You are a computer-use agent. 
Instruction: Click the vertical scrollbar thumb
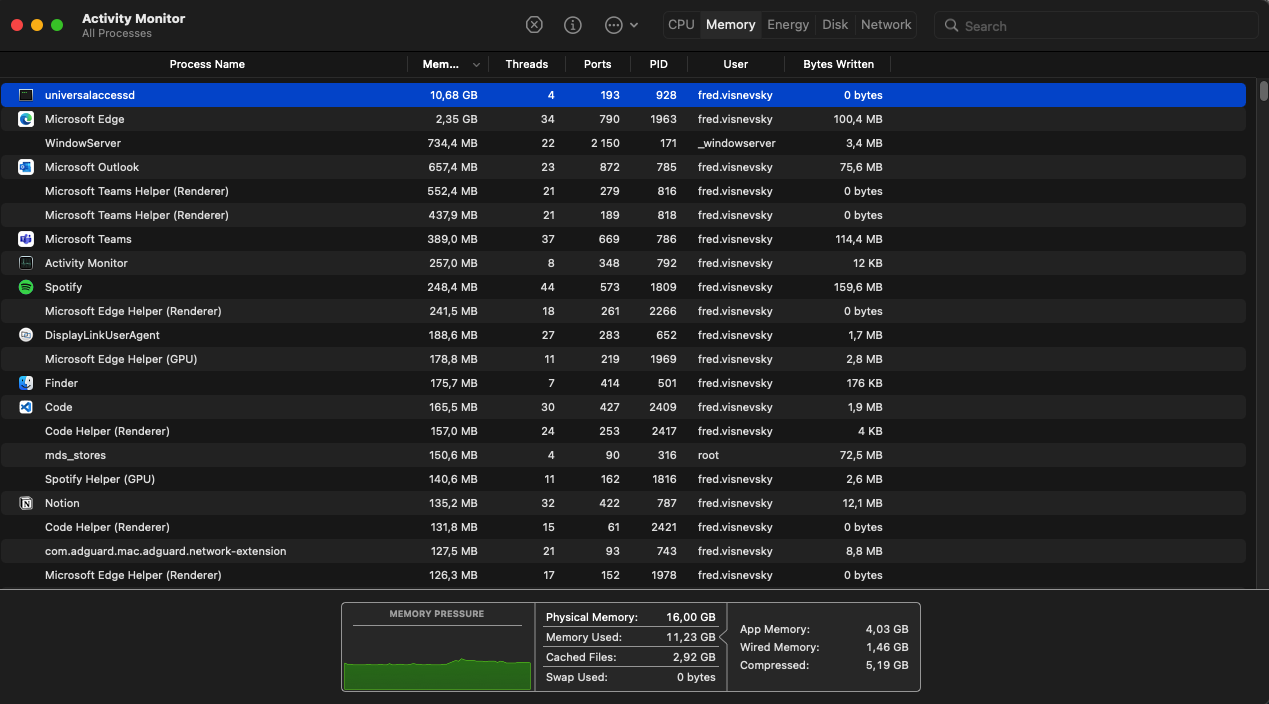pos(1264,92)
